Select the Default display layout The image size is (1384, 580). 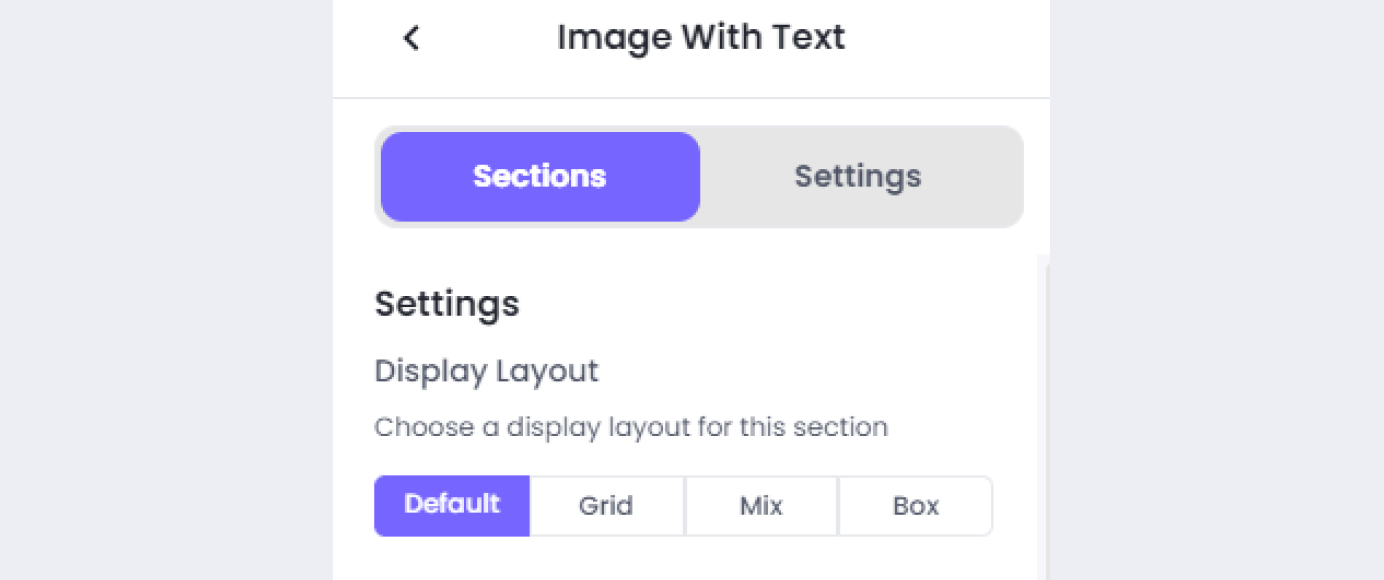tap(452, 505)
